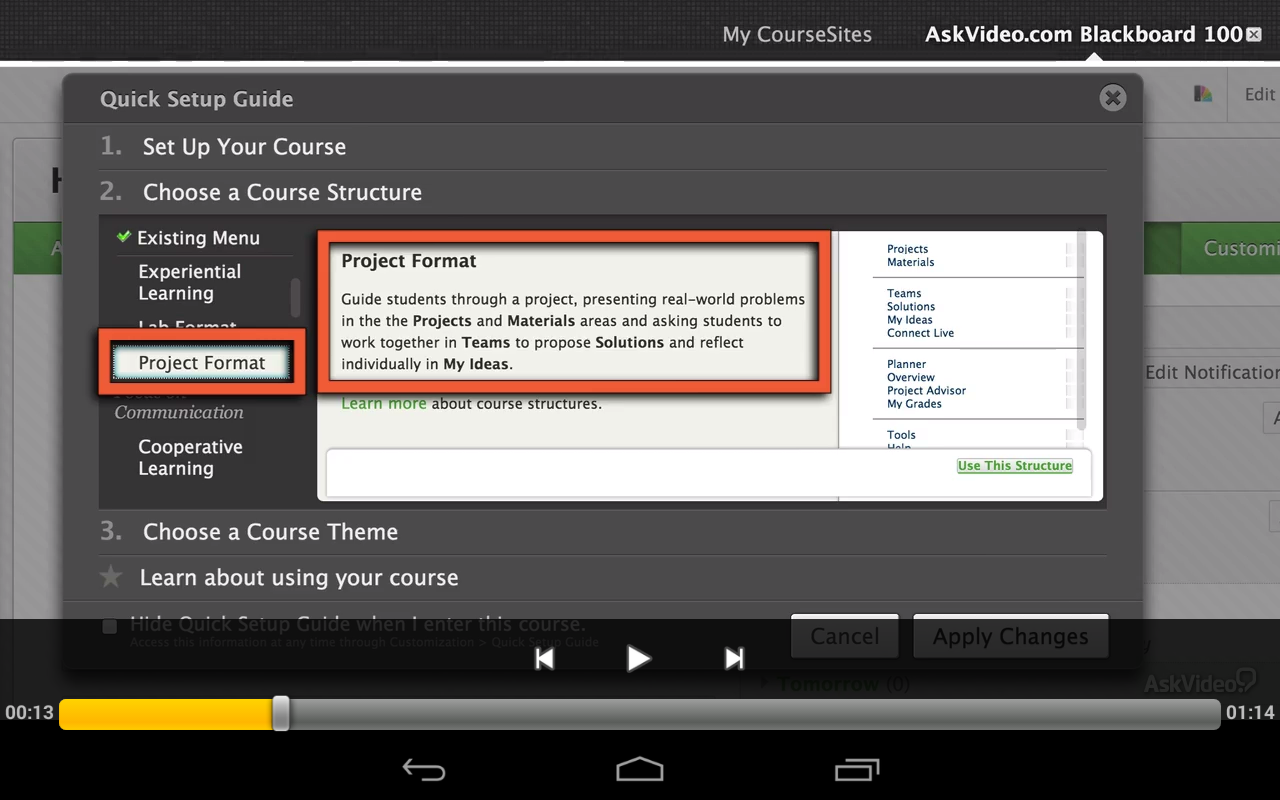Tap the Android home button
Image resolution: width=1280 pixels, height=800 pixels.
pos(640,769)
